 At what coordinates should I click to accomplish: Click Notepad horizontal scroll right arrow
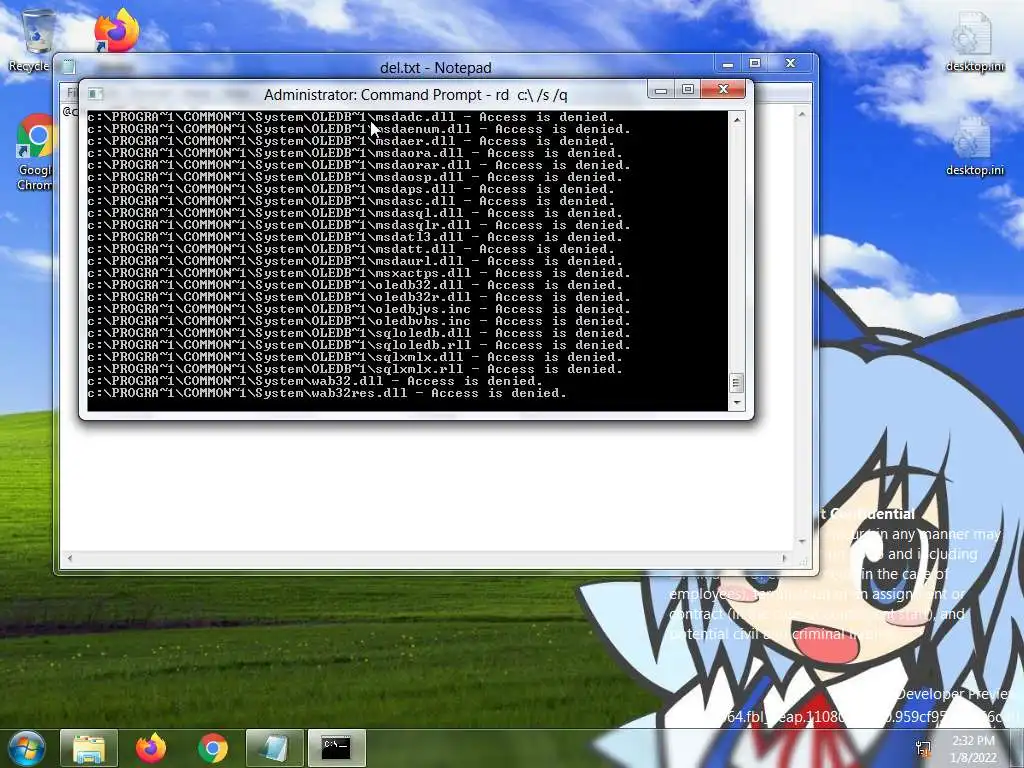(x=786, y=558)
